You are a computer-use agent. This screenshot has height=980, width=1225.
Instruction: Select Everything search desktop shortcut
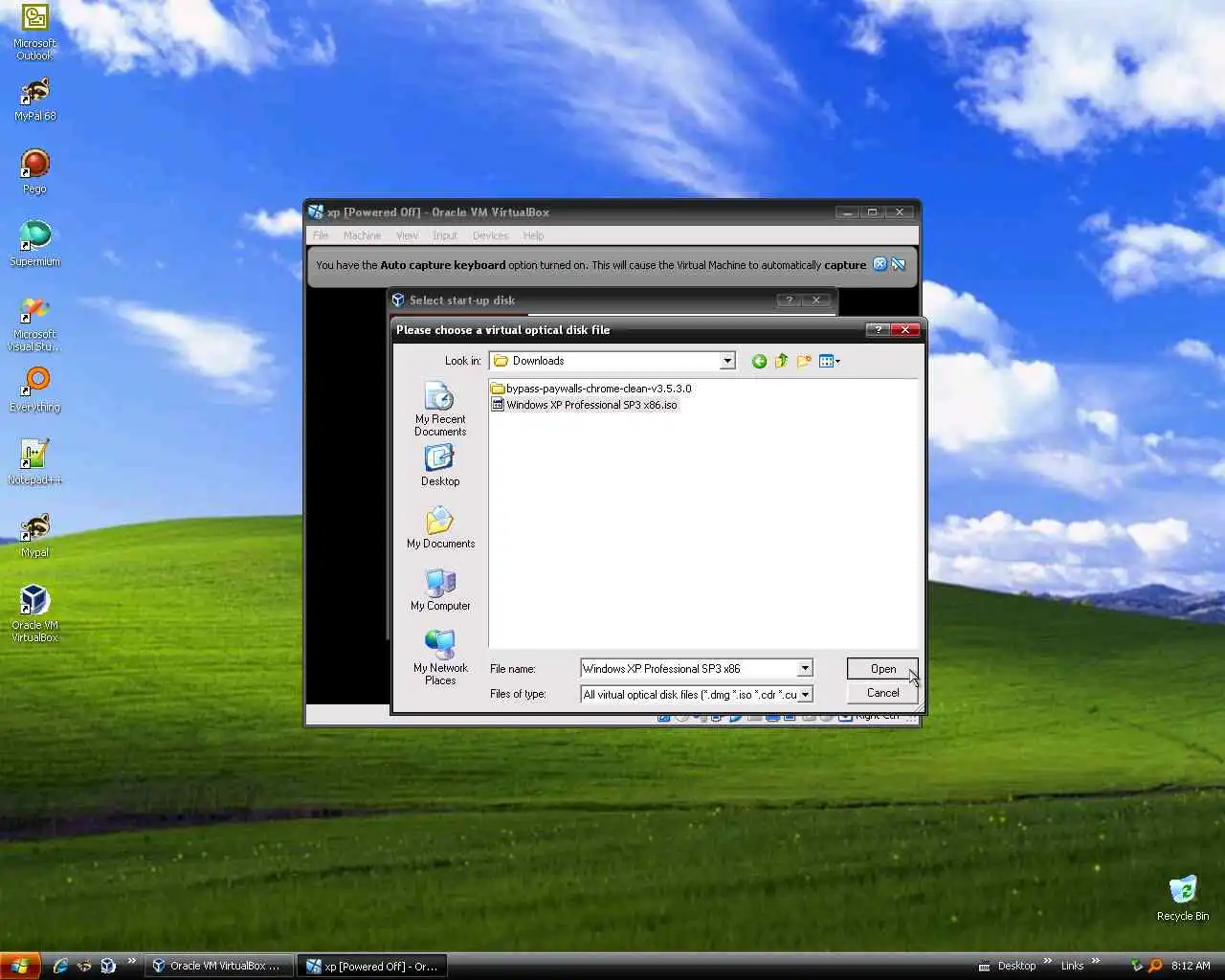pyautogui.click(x=34, y=390)
